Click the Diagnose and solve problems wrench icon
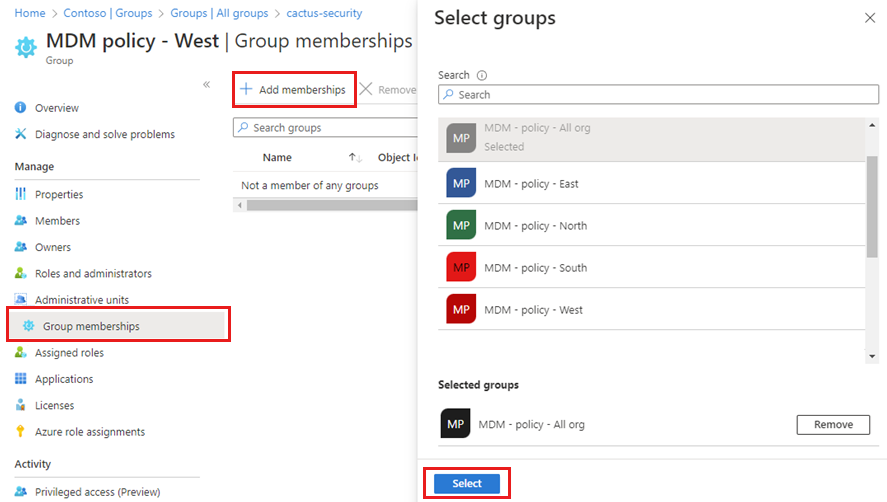The width and height of the screenshot is (887, 502). coord(21,134)
